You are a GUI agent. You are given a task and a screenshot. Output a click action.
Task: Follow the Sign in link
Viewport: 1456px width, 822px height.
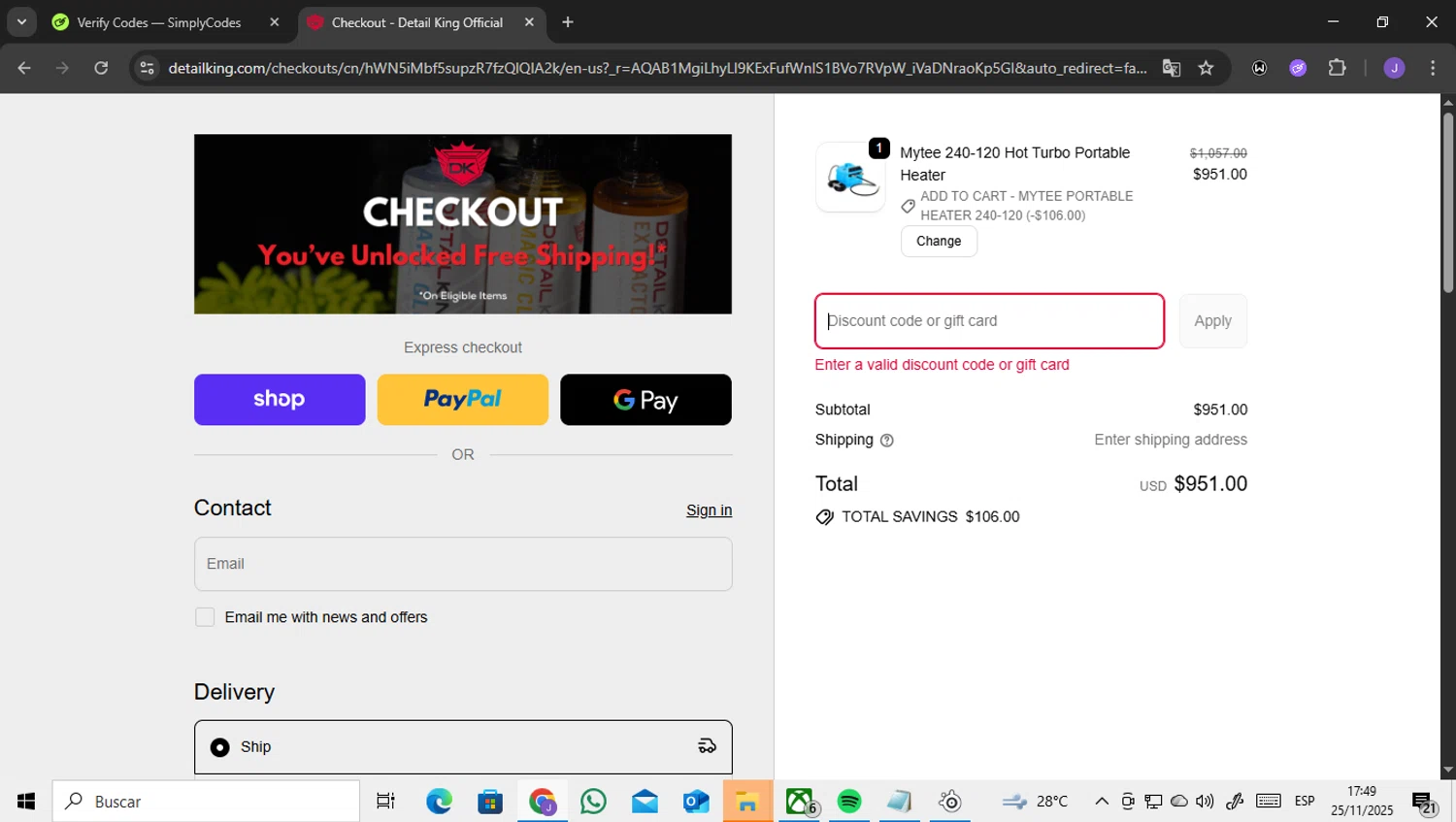pos(709,510)
